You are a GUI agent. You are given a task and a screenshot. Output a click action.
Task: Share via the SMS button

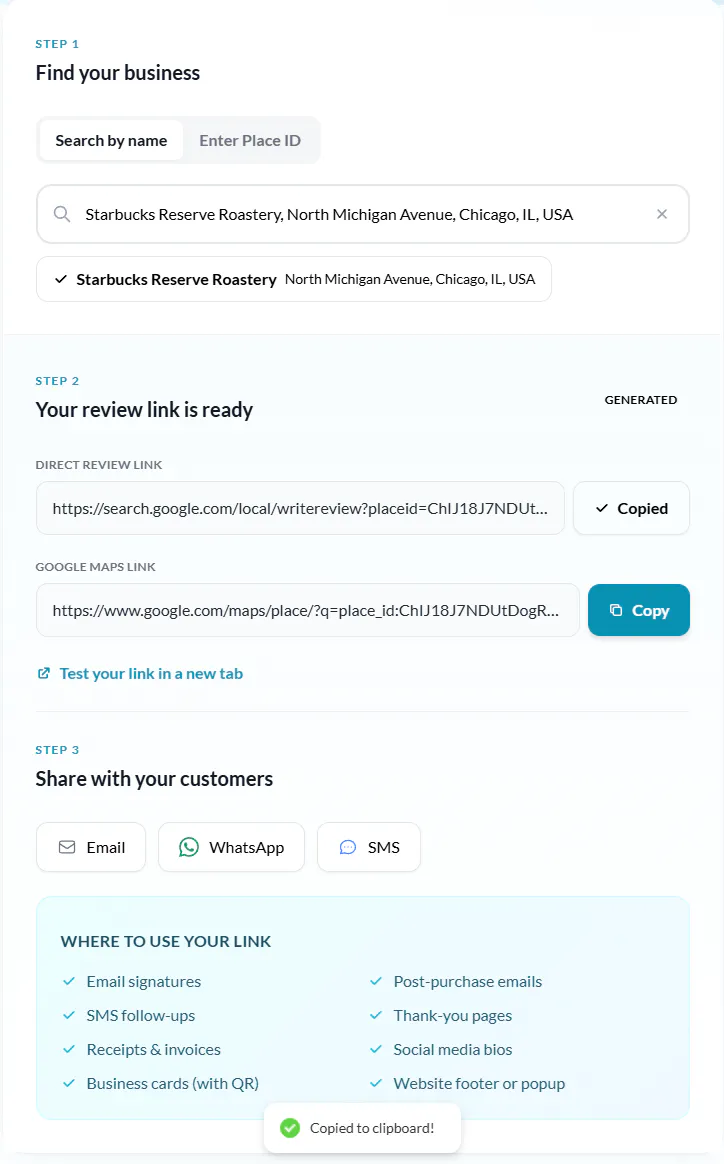pos(369,847)
